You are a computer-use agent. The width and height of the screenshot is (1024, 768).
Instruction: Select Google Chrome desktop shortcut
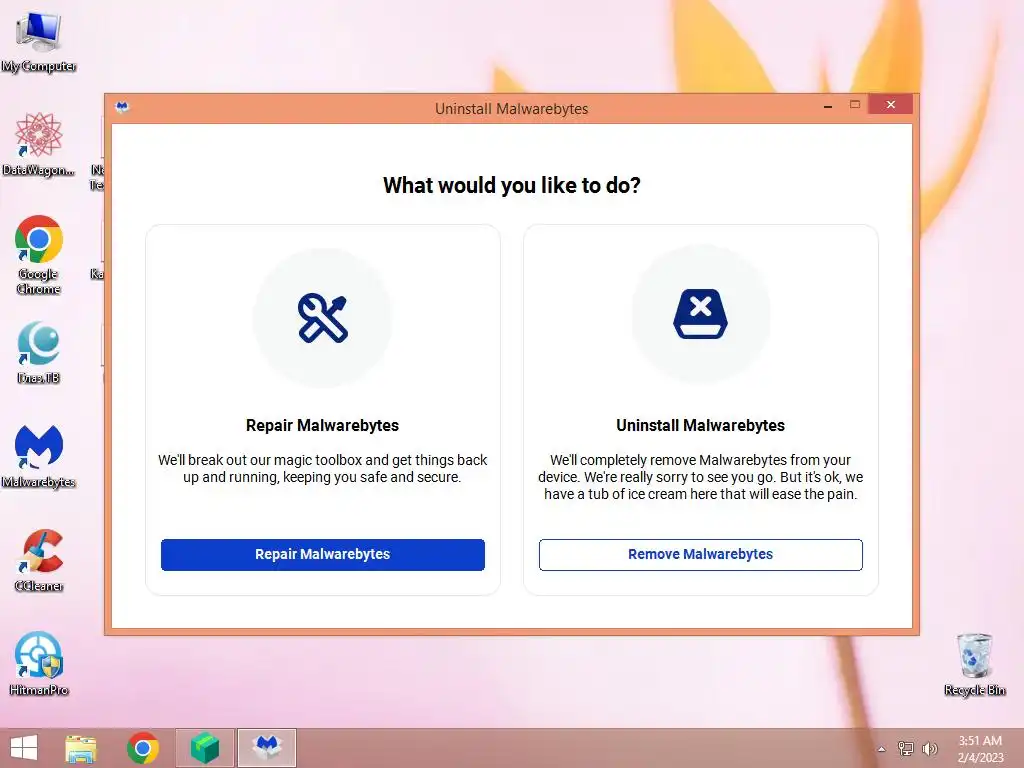(x=39, y=255)
